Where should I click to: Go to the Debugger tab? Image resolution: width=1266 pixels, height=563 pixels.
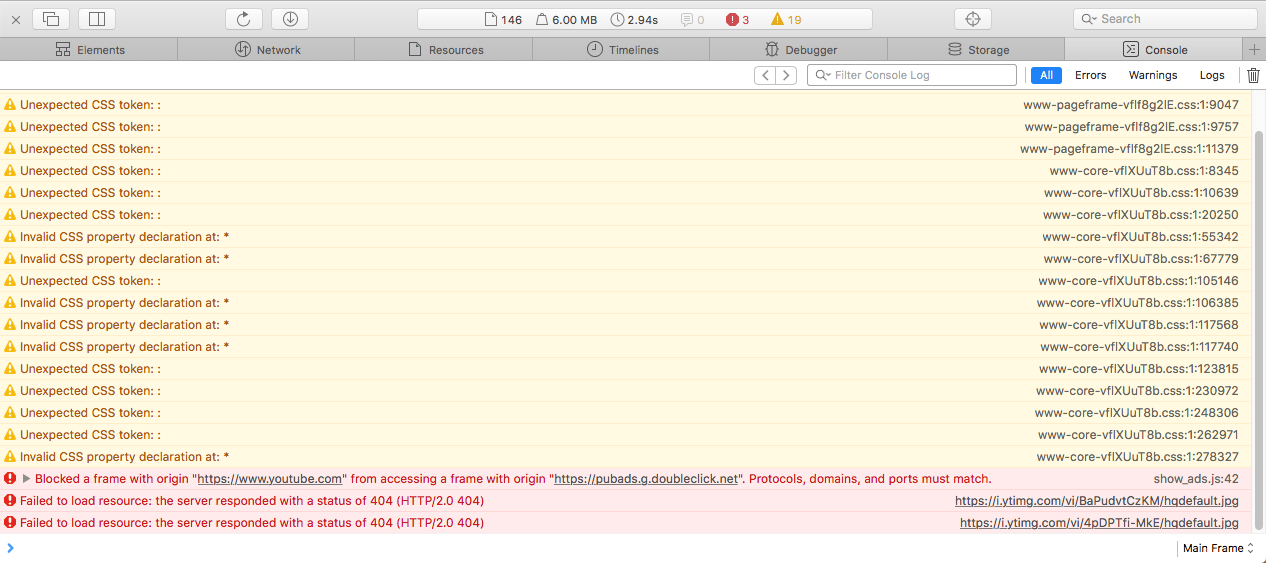click(800, 50)
